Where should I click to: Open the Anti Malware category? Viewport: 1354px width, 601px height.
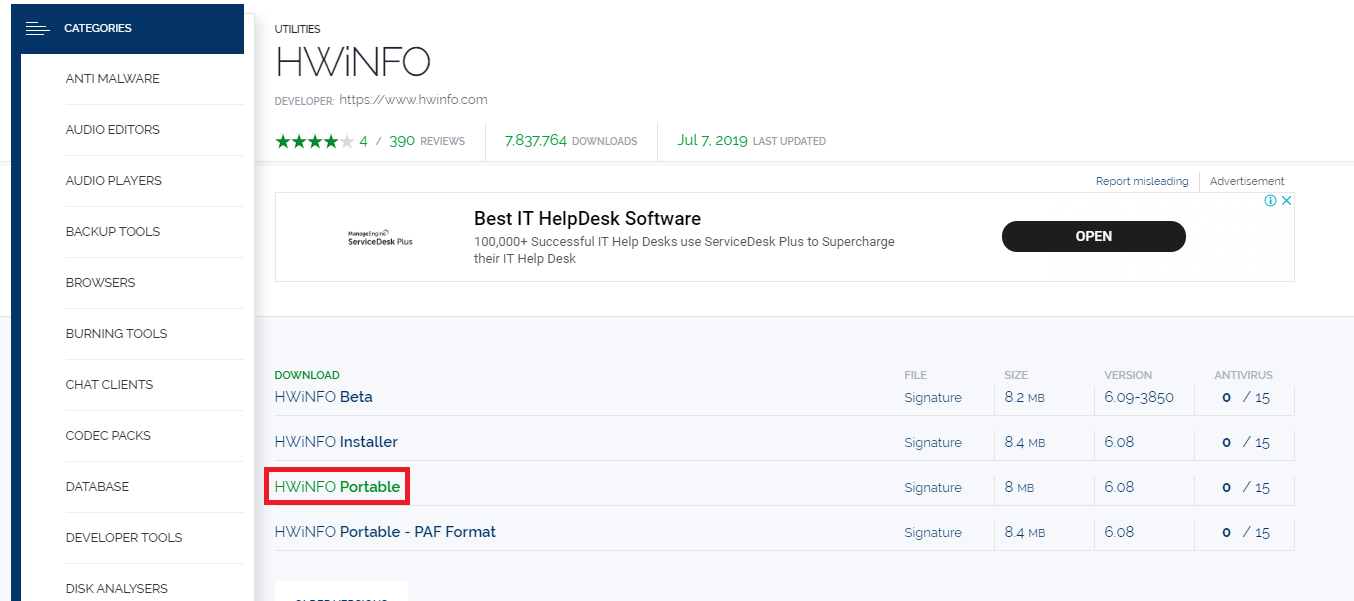(x=112, y=79)
